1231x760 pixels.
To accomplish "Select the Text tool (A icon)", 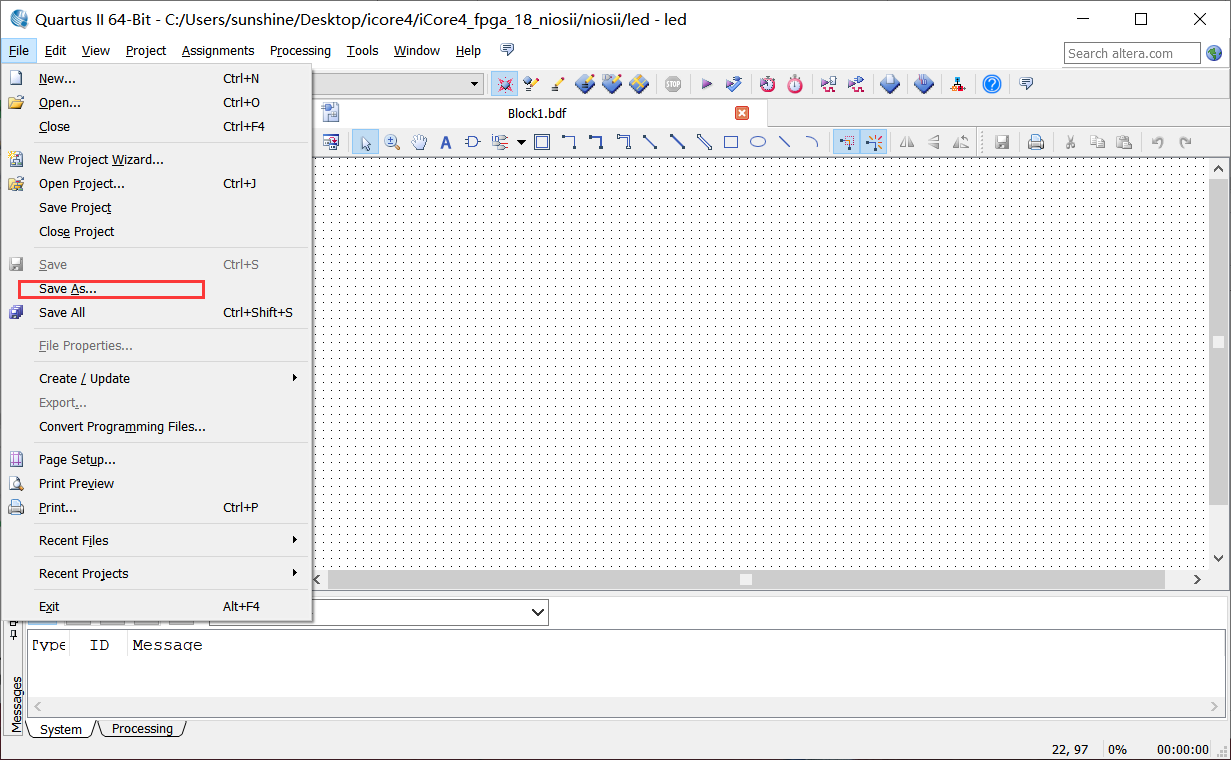I will click(x=446, y=142).
